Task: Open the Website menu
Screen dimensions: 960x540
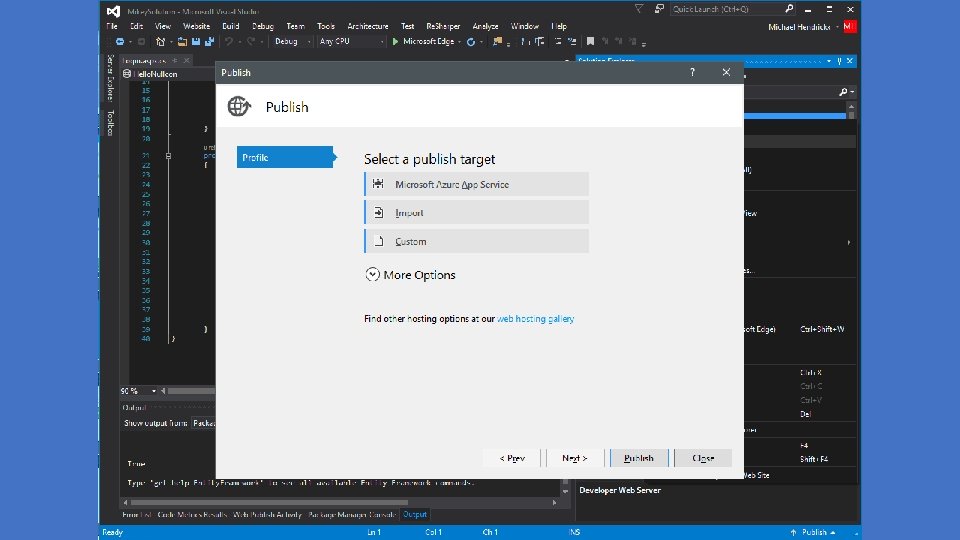Action: (197, 26)
